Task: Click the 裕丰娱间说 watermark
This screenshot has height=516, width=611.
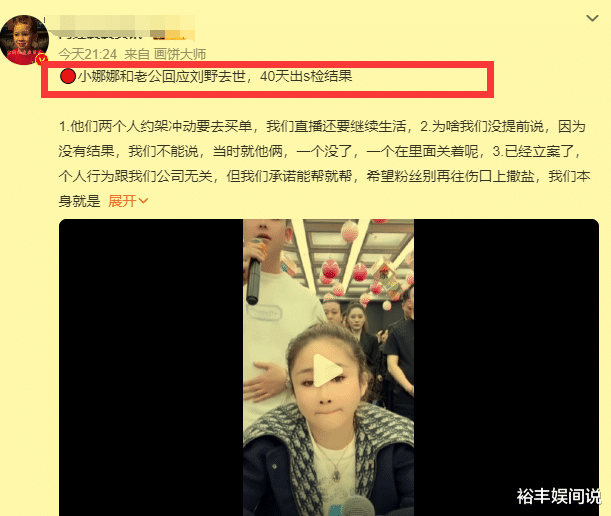Action: pyautogui.click(x=559, y=496)
